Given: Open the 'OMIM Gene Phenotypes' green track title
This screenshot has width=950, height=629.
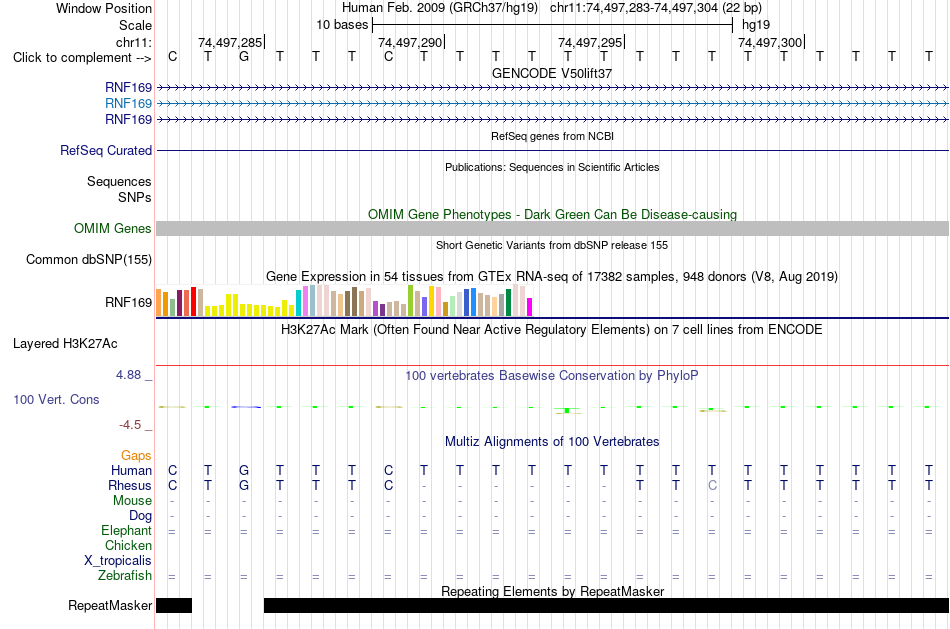Looking at the screenshot, I should tap(553, 215).
